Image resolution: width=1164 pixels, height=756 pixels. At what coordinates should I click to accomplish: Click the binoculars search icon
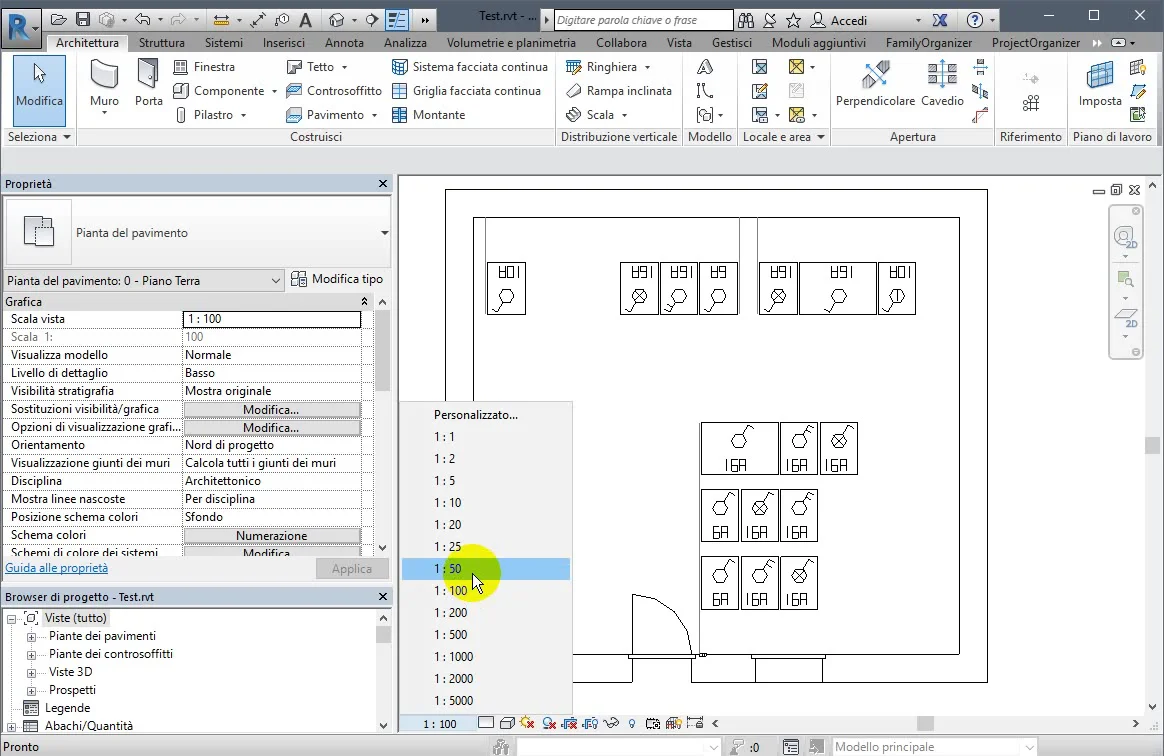pos(746,20)
